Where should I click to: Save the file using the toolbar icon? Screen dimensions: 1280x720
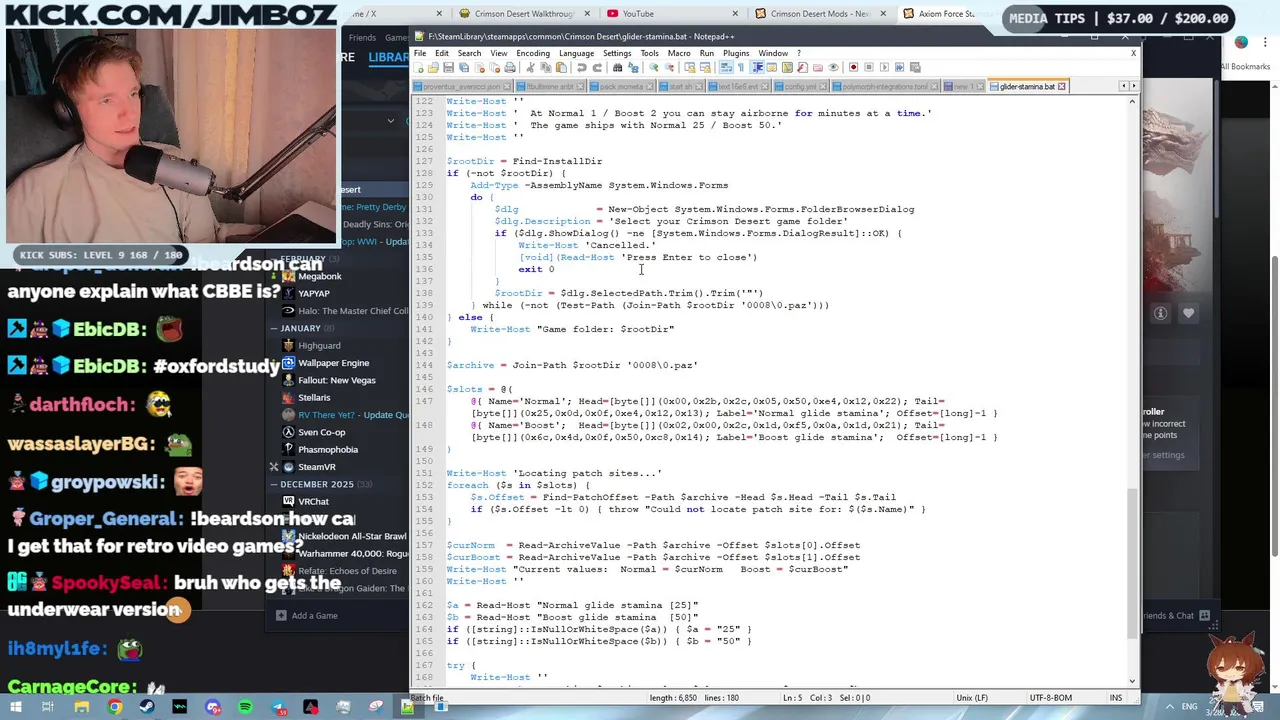[x=448, y=67]
